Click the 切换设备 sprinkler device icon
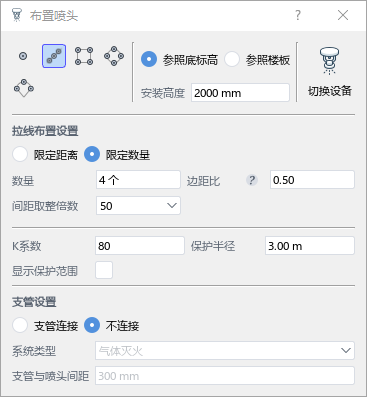 pyautogui.click(x=329, y=61)
